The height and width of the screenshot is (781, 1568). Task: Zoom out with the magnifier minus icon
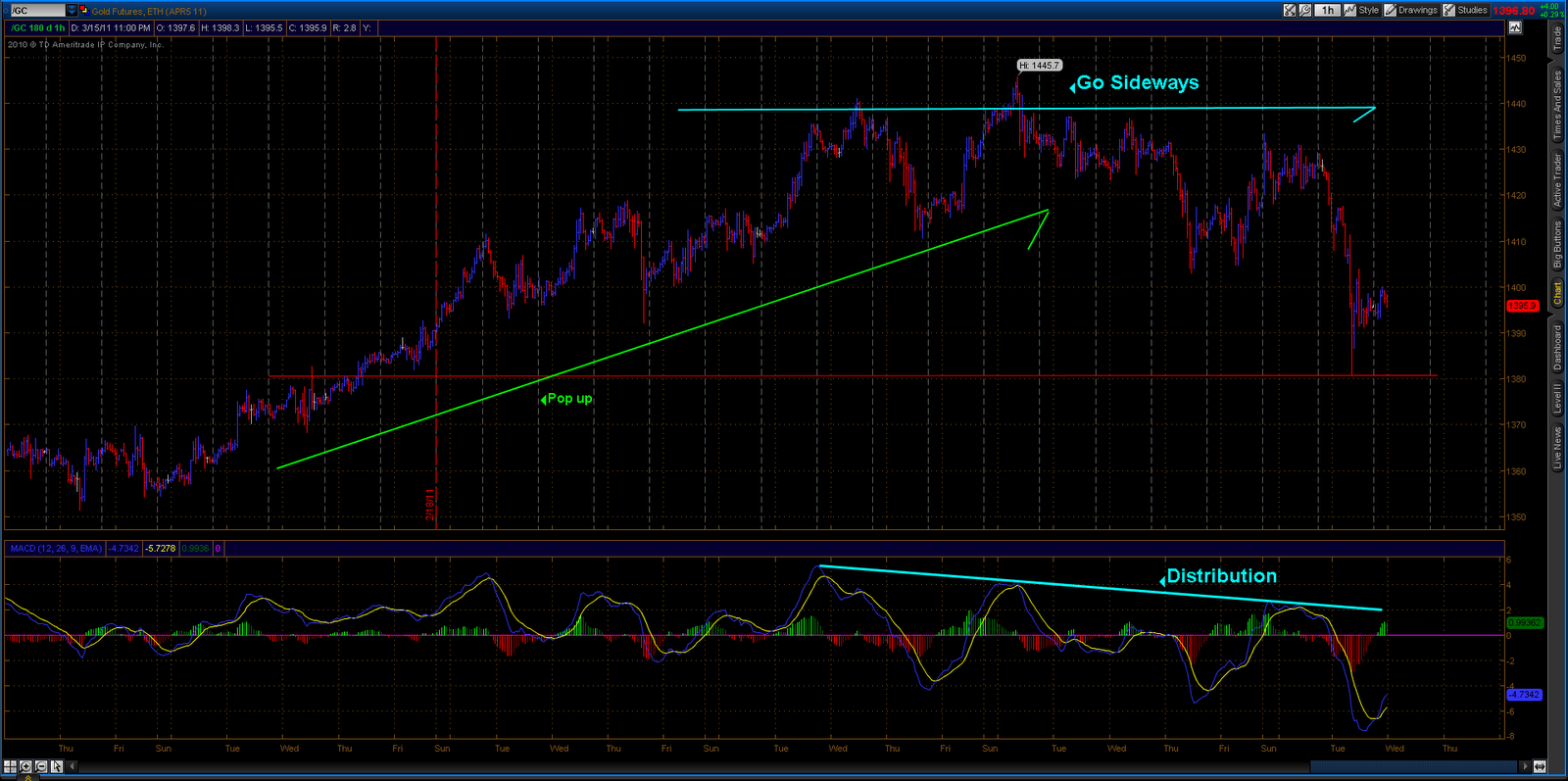tap(41, 766)
